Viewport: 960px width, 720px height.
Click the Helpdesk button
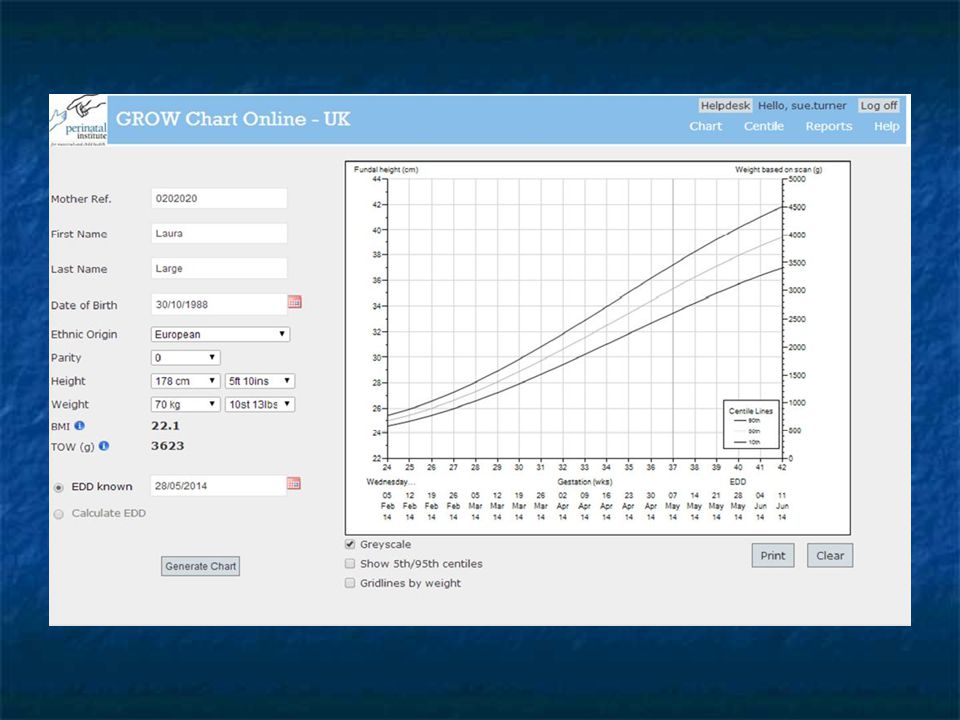tap(726, 105)
